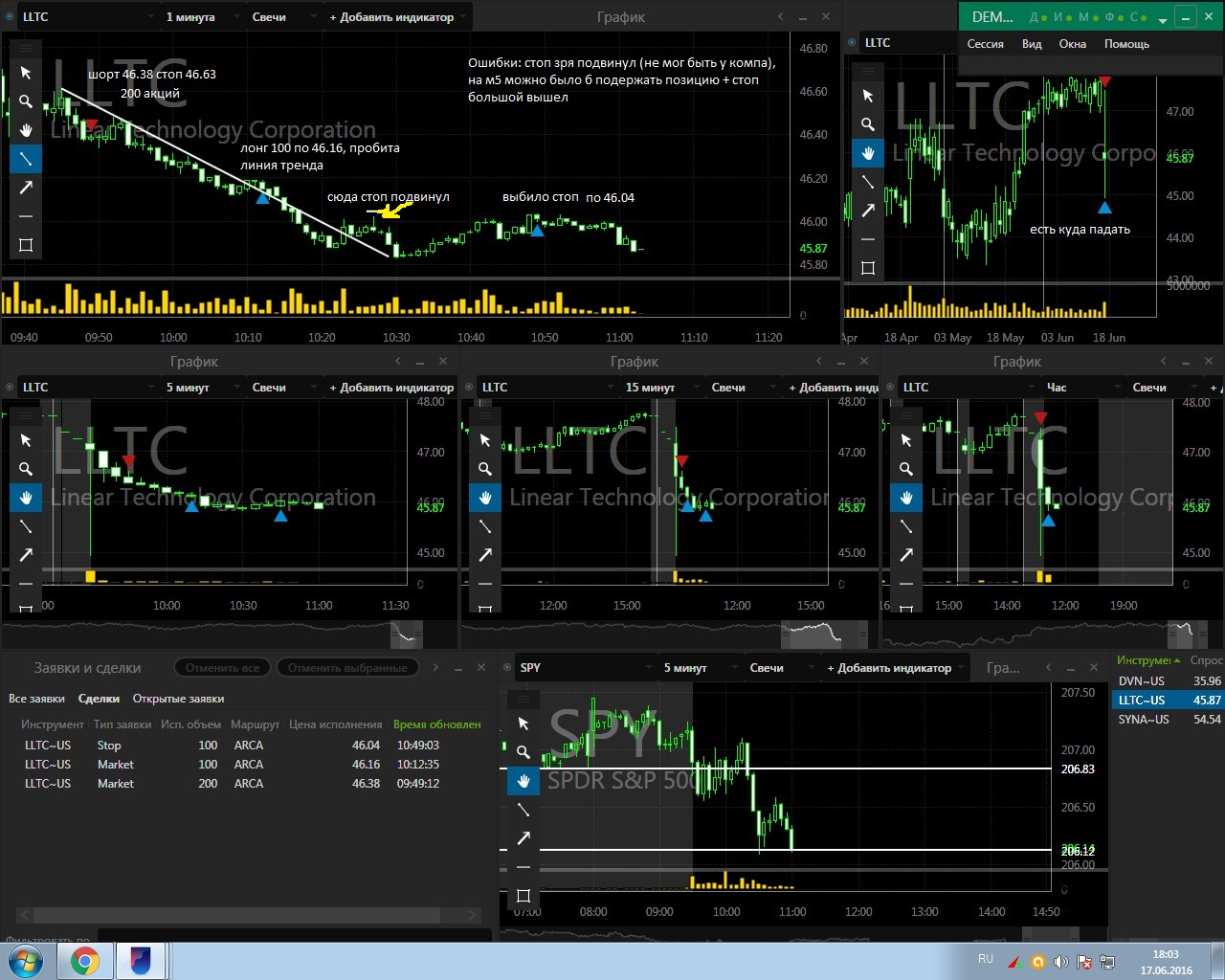Screen dimensions: 1225x980
Task: Select the hand pan tool in the daily LLTC chart
Action: 868,153
